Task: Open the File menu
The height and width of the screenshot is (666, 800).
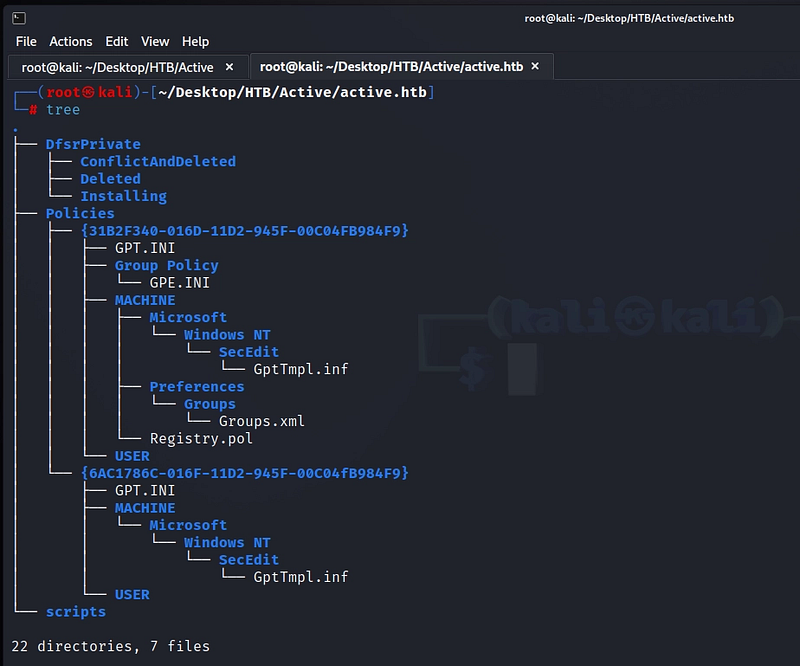Action: (x=26, y=41)
